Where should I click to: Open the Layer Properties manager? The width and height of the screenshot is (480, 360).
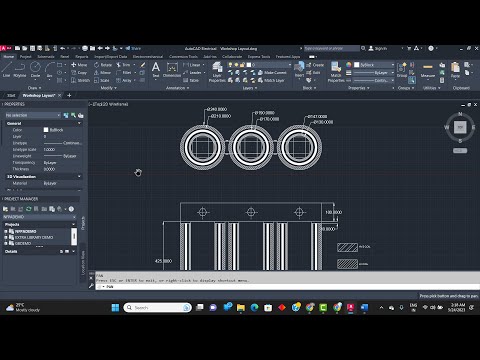click(x=217, y=72)
